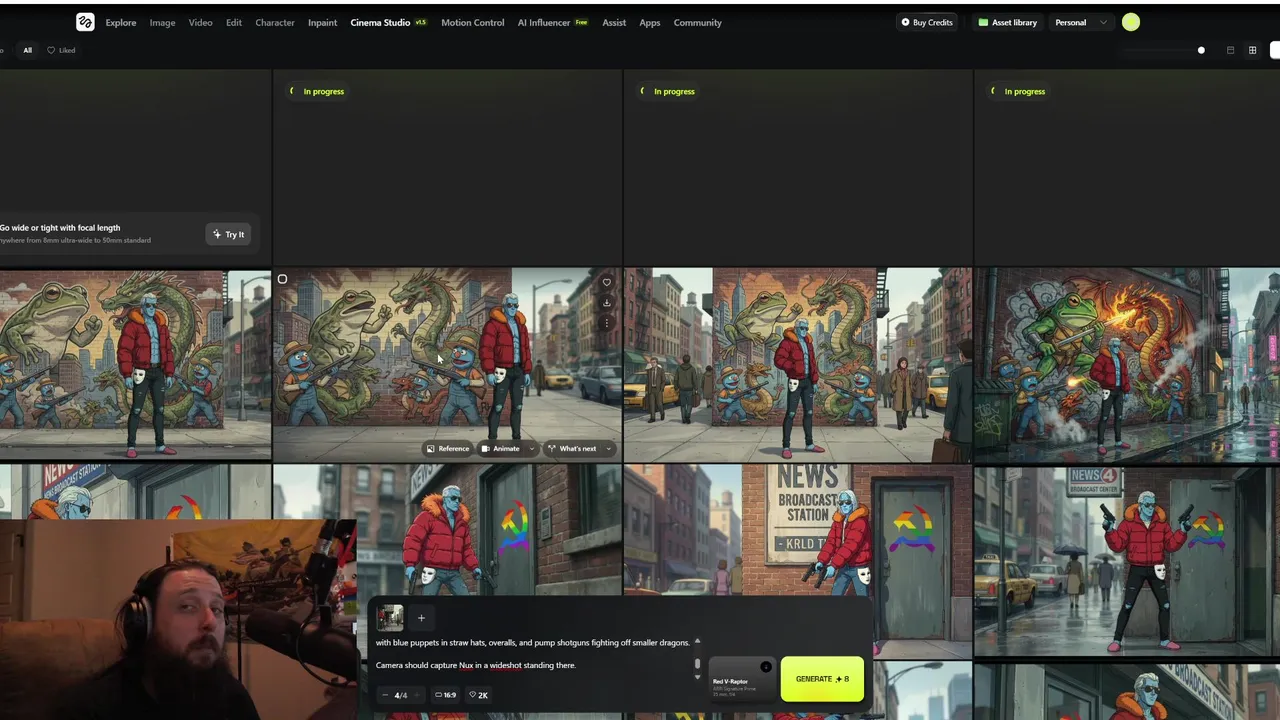Click the Try It button
The height and width of the screenshot is (720, 1280).
point(228,234)
